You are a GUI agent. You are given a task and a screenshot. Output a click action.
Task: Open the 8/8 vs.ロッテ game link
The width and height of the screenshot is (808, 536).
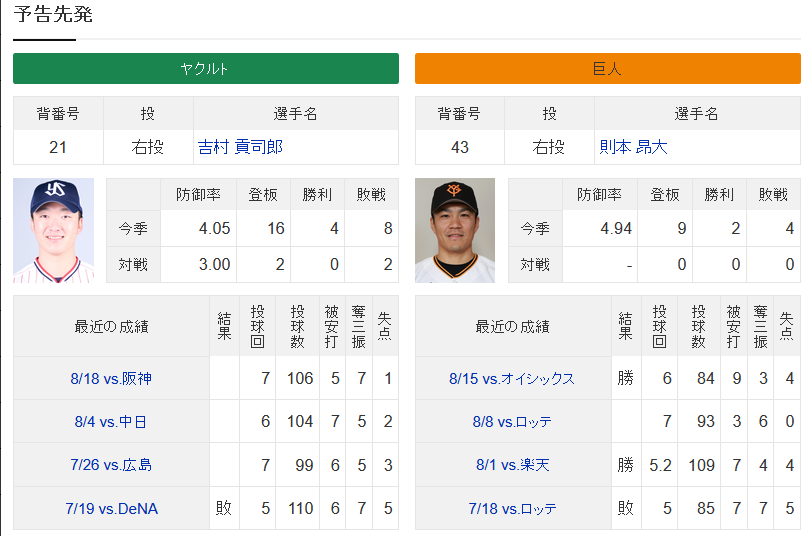pyautogui.click(x=512, y=422)
